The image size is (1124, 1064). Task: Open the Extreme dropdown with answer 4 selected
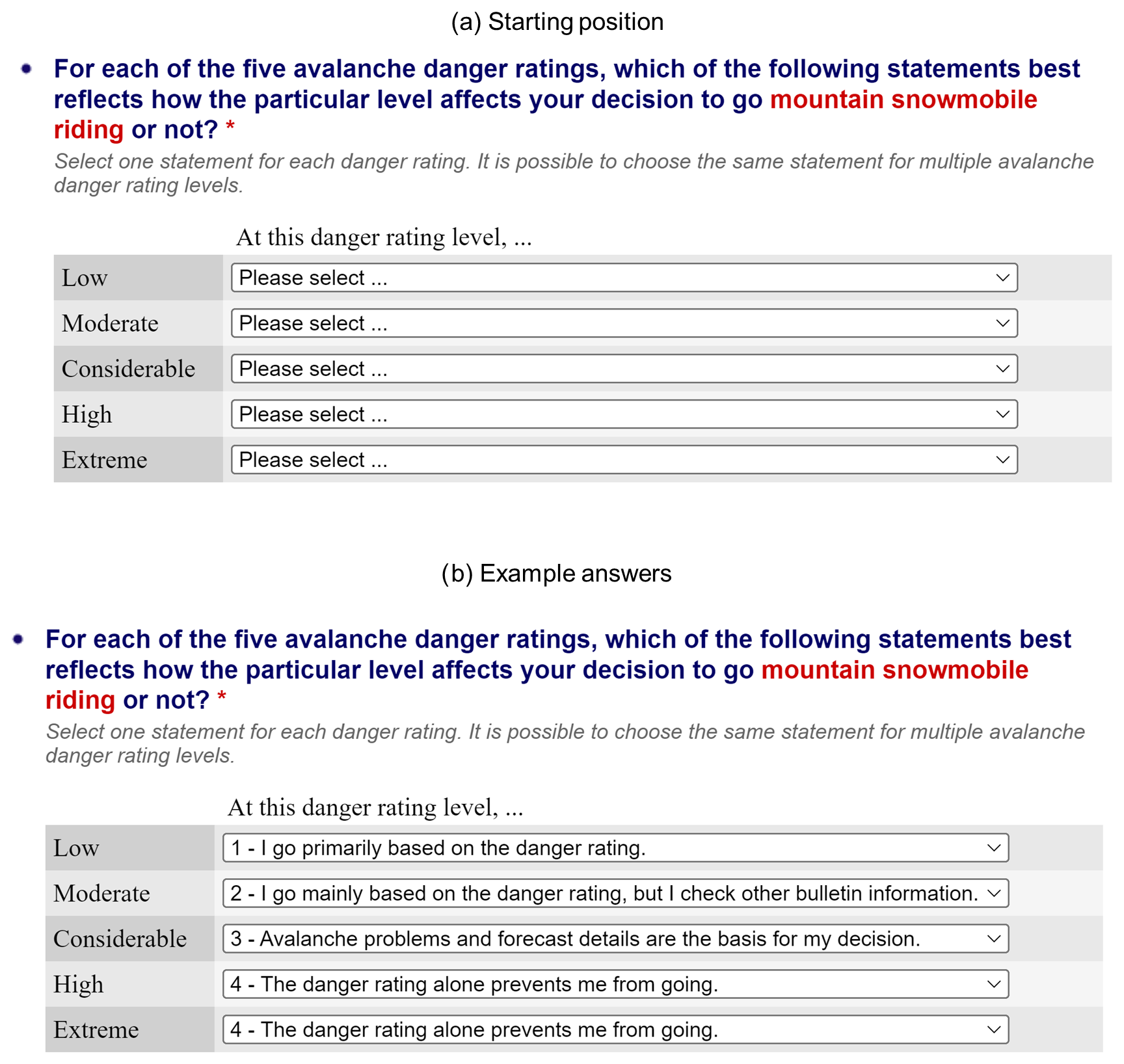[x=615, y=1030]
